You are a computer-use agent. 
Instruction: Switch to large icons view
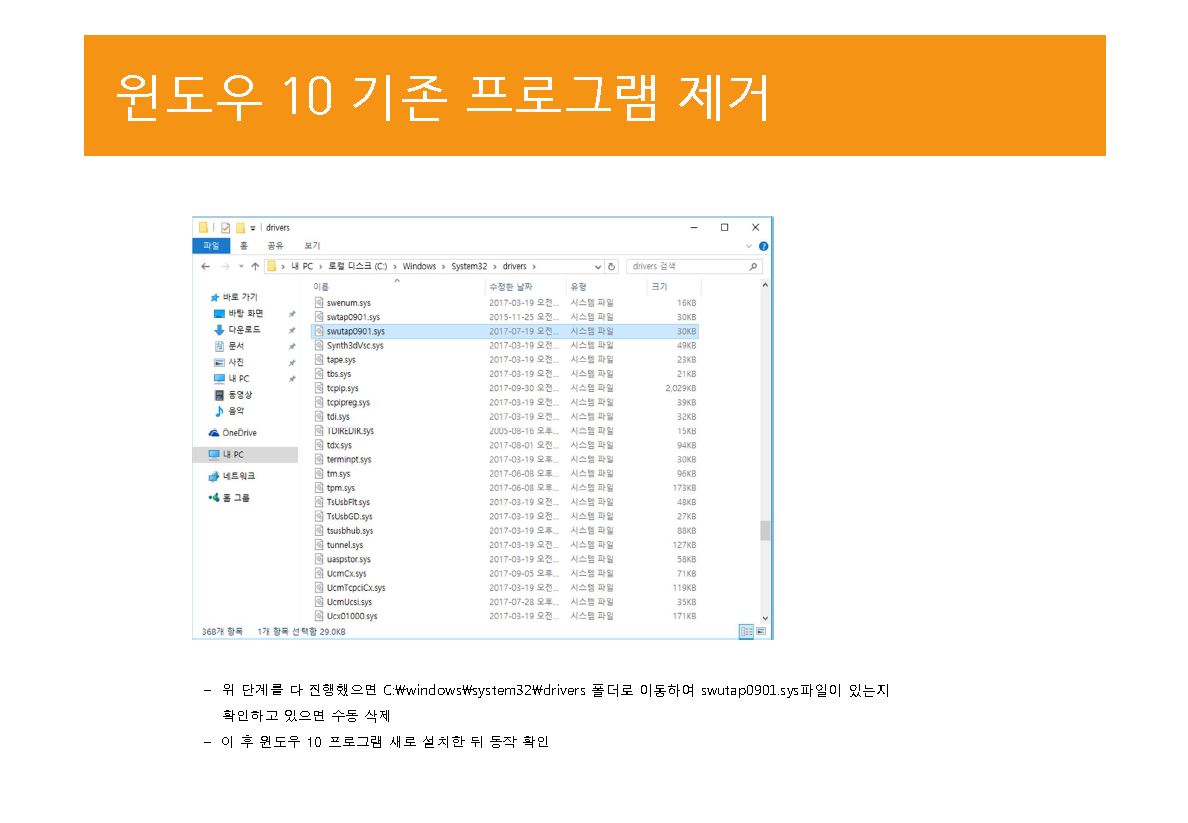[760, 632]
